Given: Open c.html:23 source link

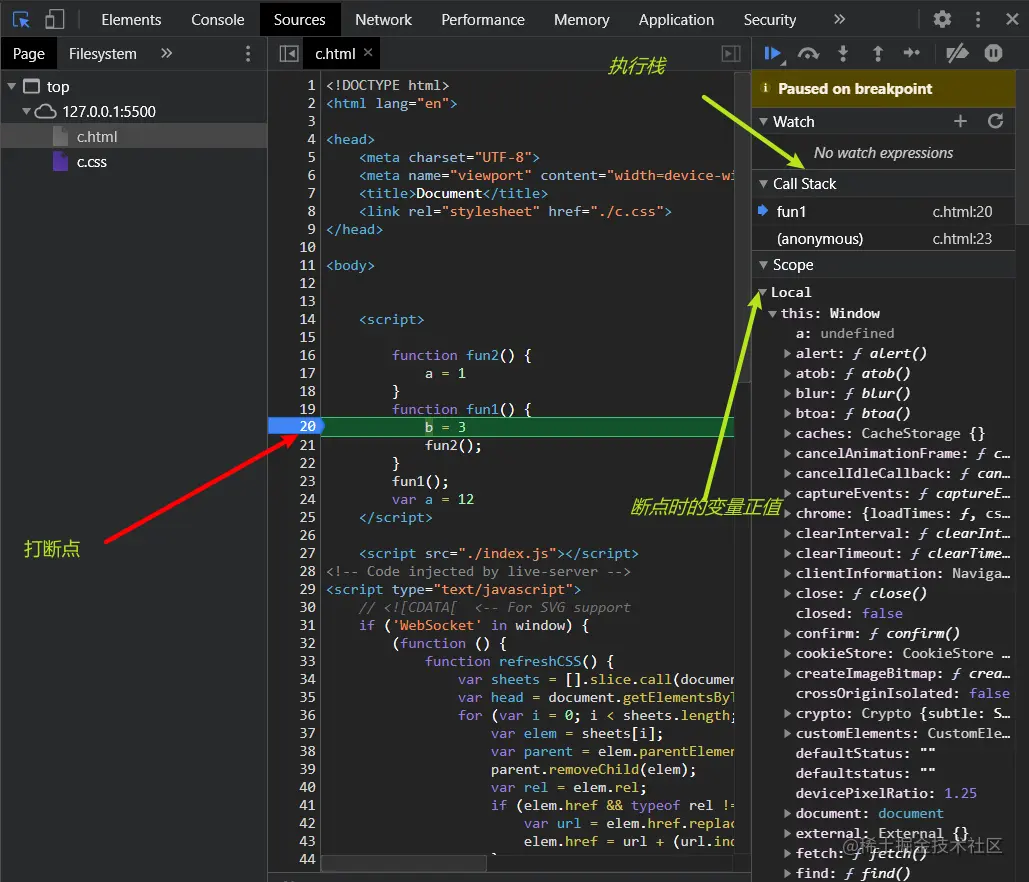Looking at the screenshot, I should (962, 239).
